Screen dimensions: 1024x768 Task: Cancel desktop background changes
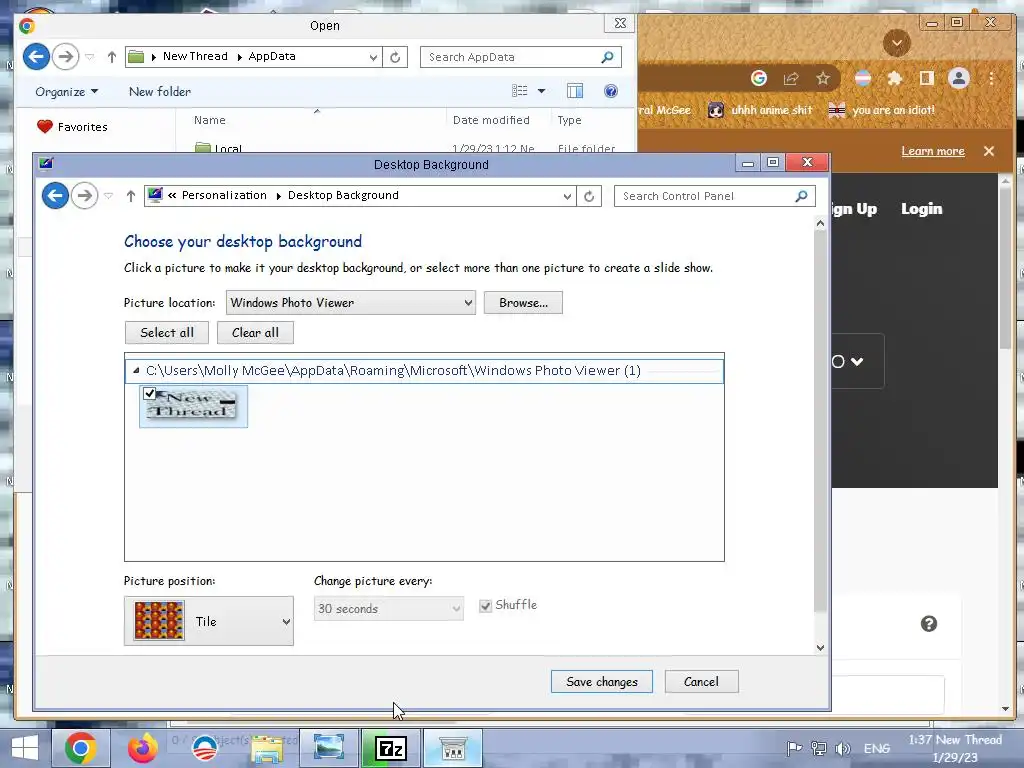pos(701,682)
